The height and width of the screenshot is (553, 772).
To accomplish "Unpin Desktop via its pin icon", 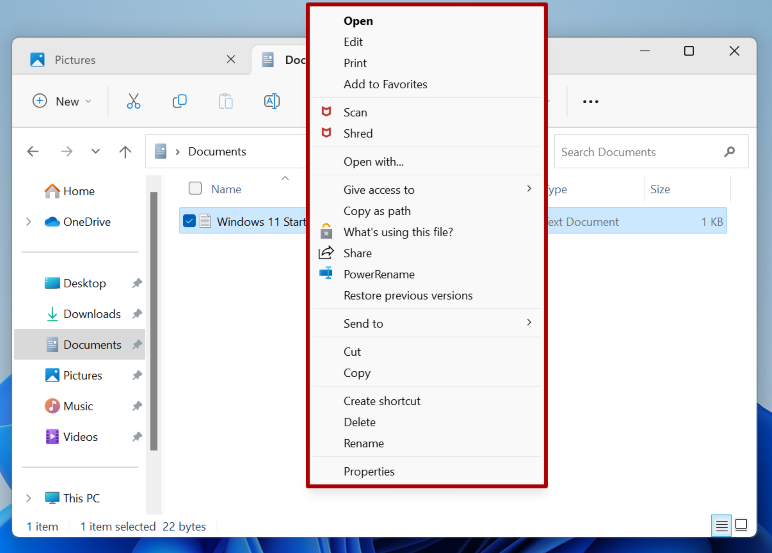I will 137,283.
